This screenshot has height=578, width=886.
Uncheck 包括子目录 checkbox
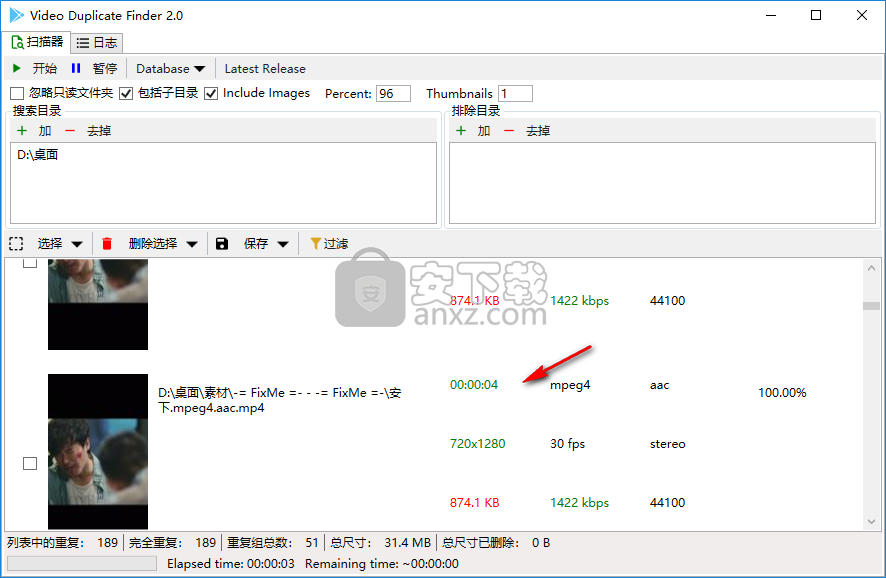[x=126, y=93]
